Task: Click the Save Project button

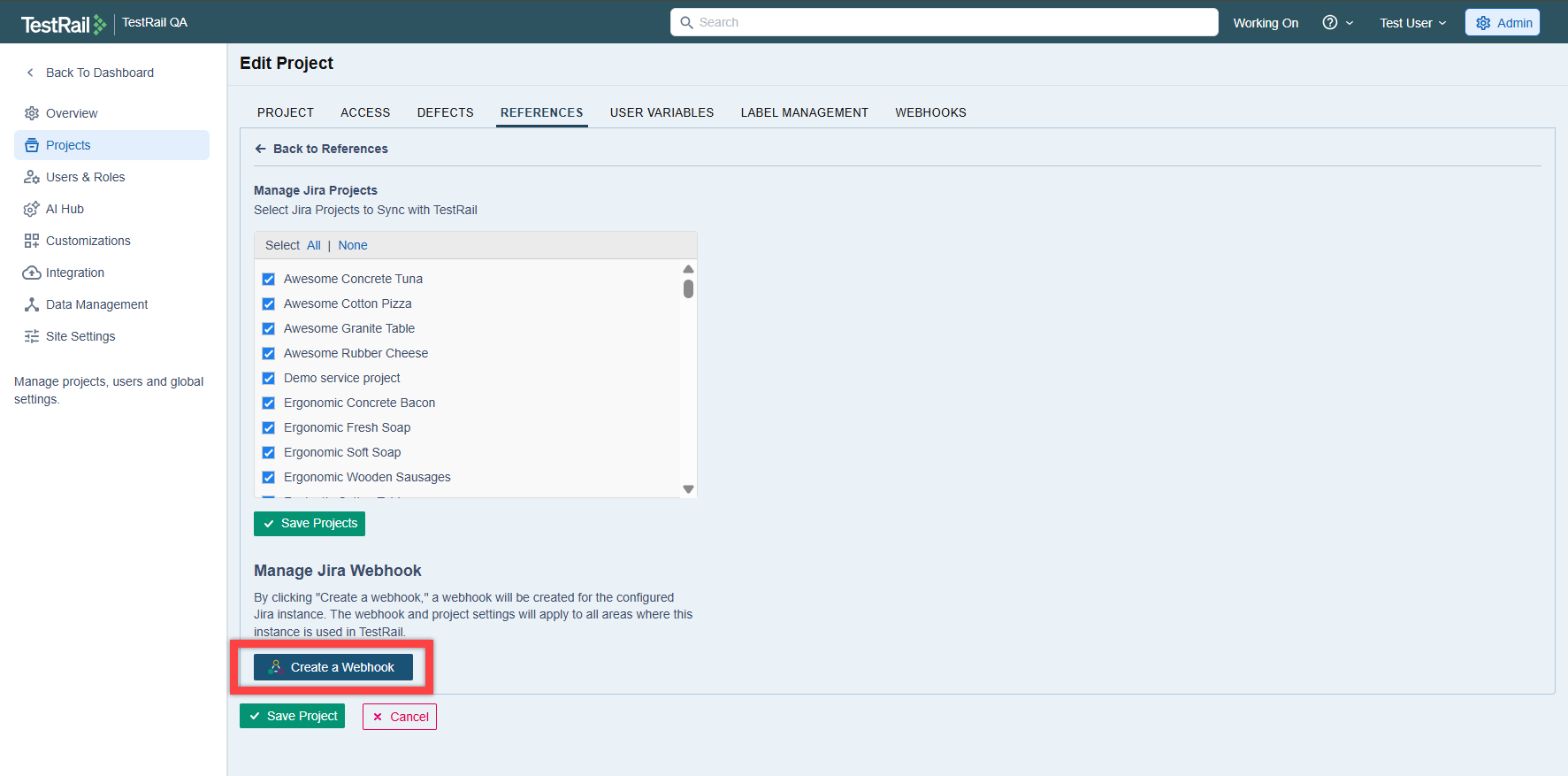Action: (292, 716)
